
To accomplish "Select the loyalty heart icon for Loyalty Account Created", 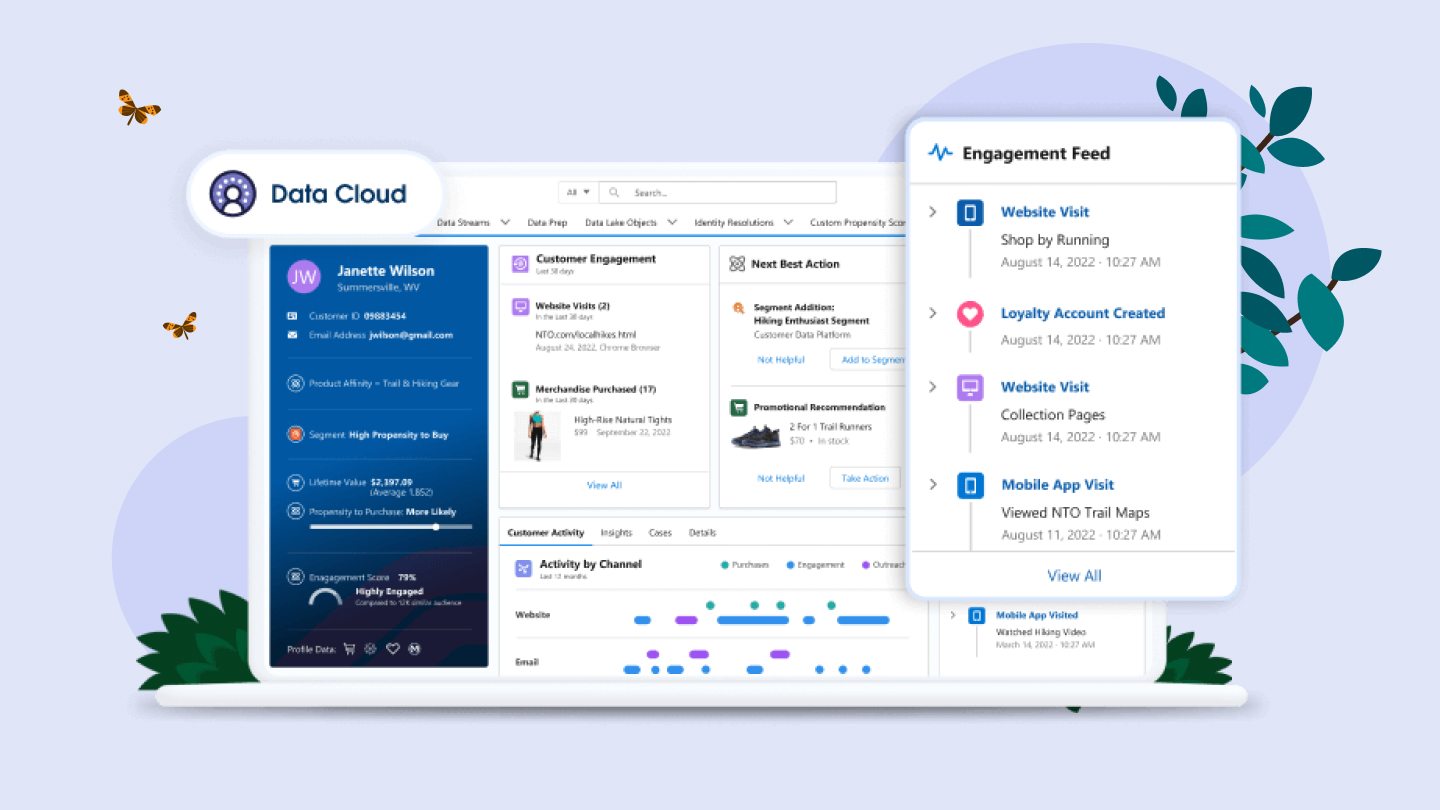I will tap(969, 313).
